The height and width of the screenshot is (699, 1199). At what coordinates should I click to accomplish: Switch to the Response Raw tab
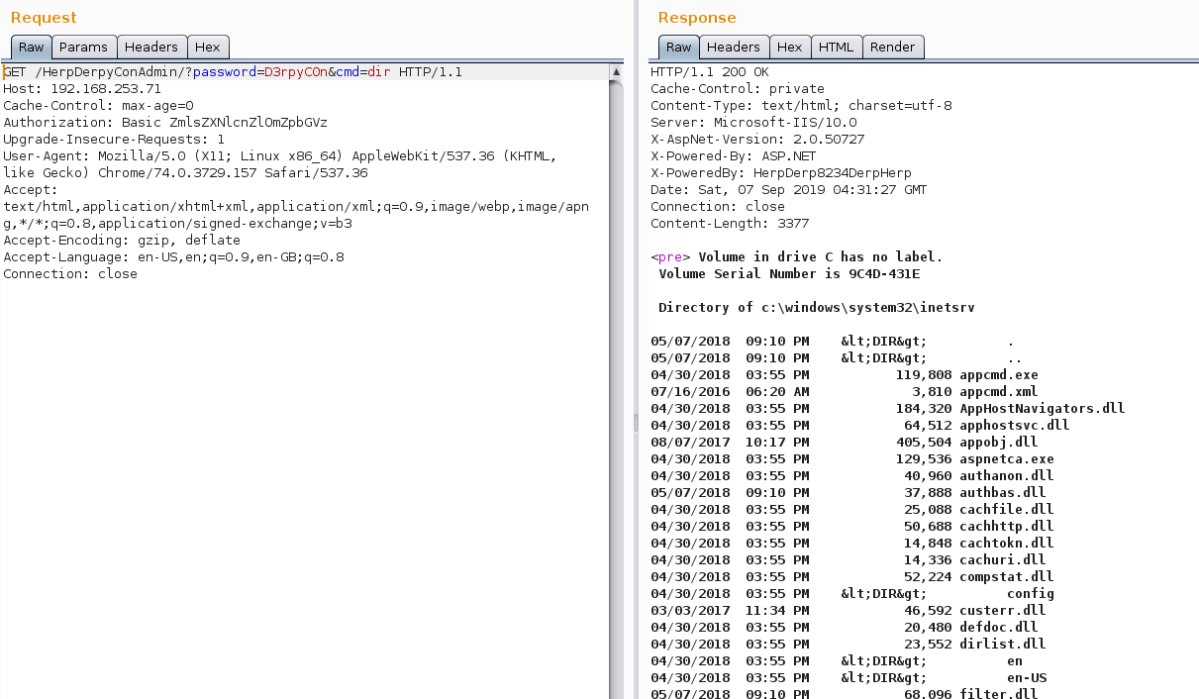click(x=678, y=47)
